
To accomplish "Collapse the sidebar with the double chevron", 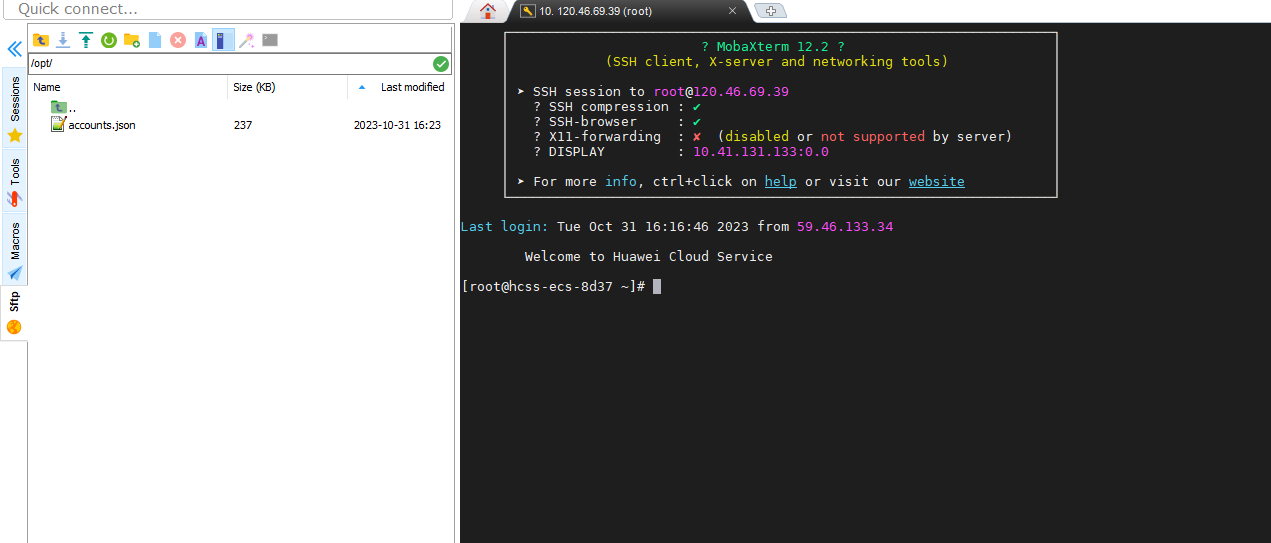I will 14,48.
